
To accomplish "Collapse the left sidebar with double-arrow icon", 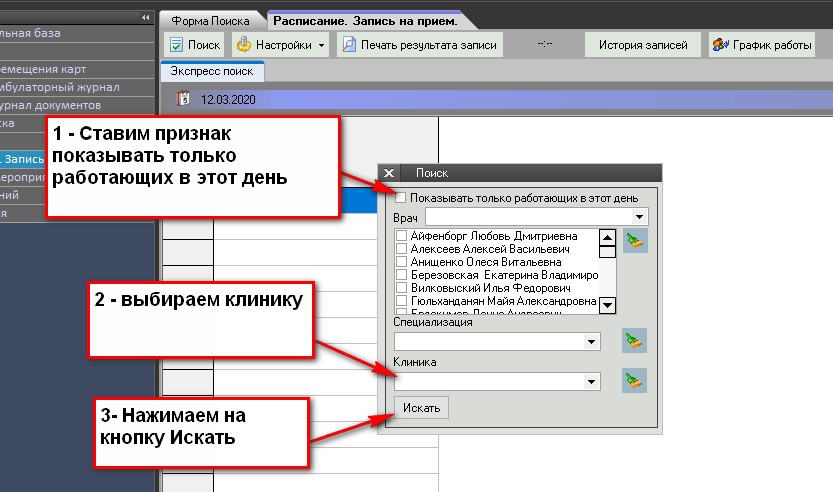I will pyautogui.click(x=146, y=18).
